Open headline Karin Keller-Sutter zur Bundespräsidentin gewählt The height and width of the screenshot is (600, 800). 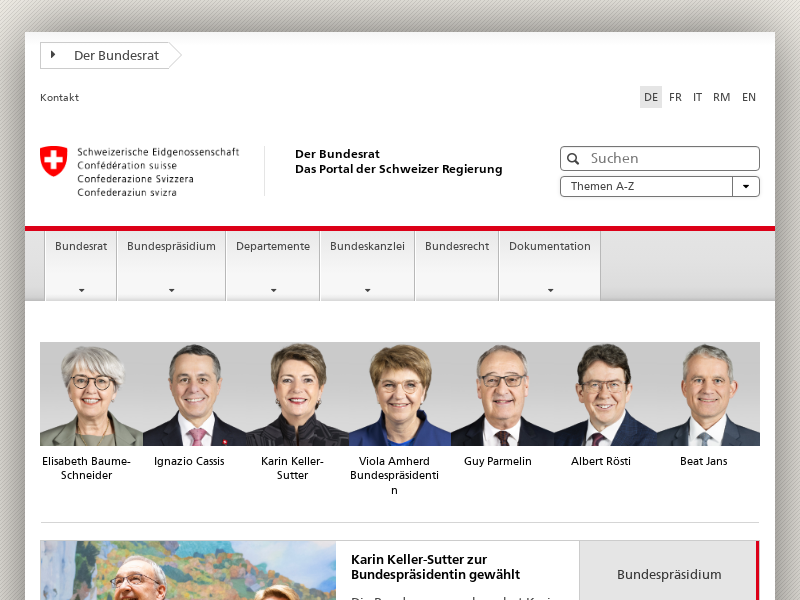pos(436,567)
